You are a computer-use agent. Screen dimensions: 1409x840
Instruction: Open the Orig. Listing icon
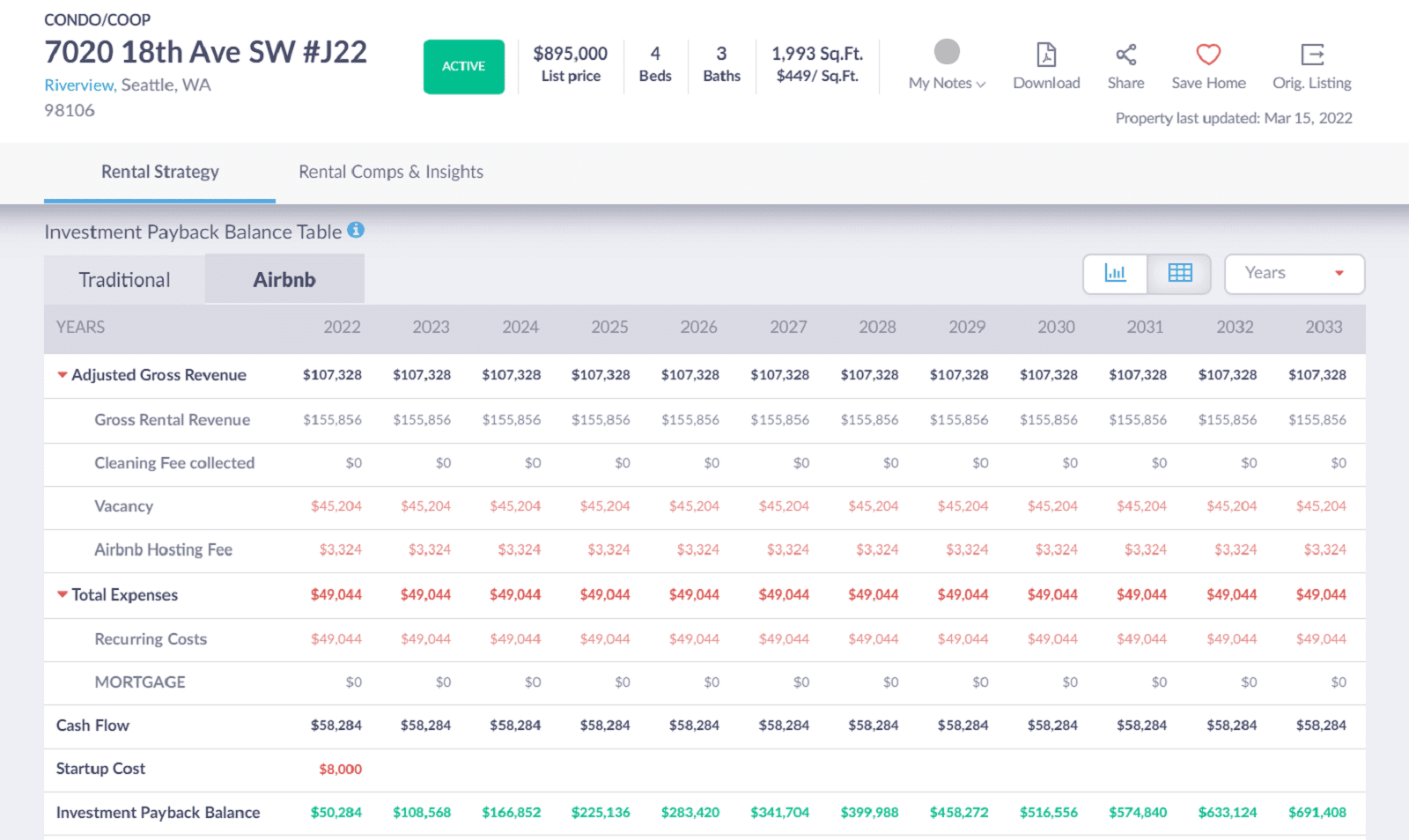tap(1311, 55)
